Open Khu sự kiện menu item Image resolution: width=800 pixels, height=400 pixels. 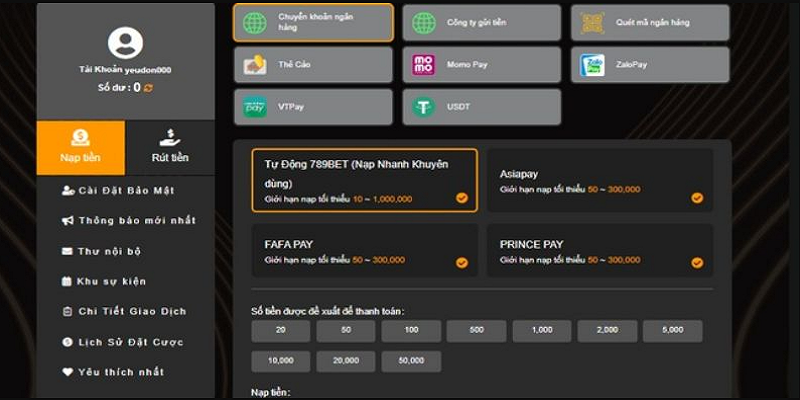[104, 281]
